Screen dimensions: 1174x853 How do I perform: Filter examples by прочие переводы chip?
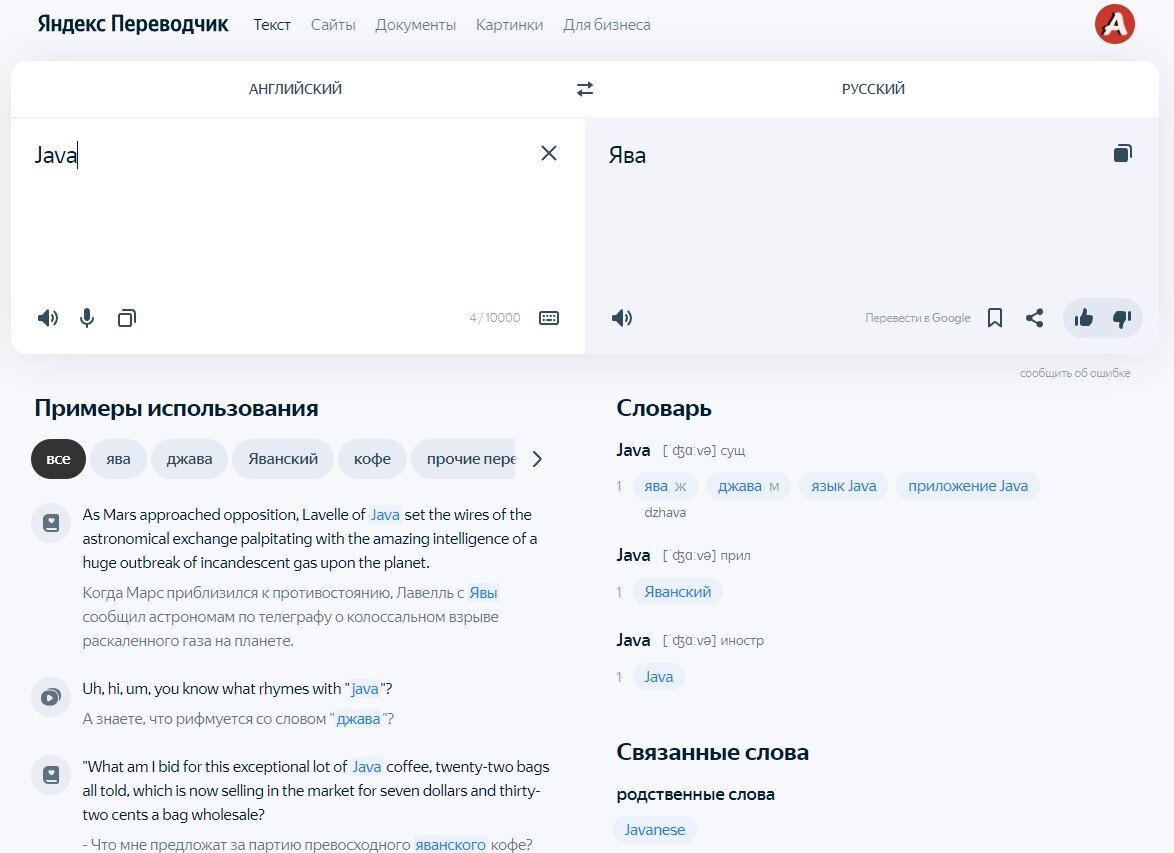464,459
